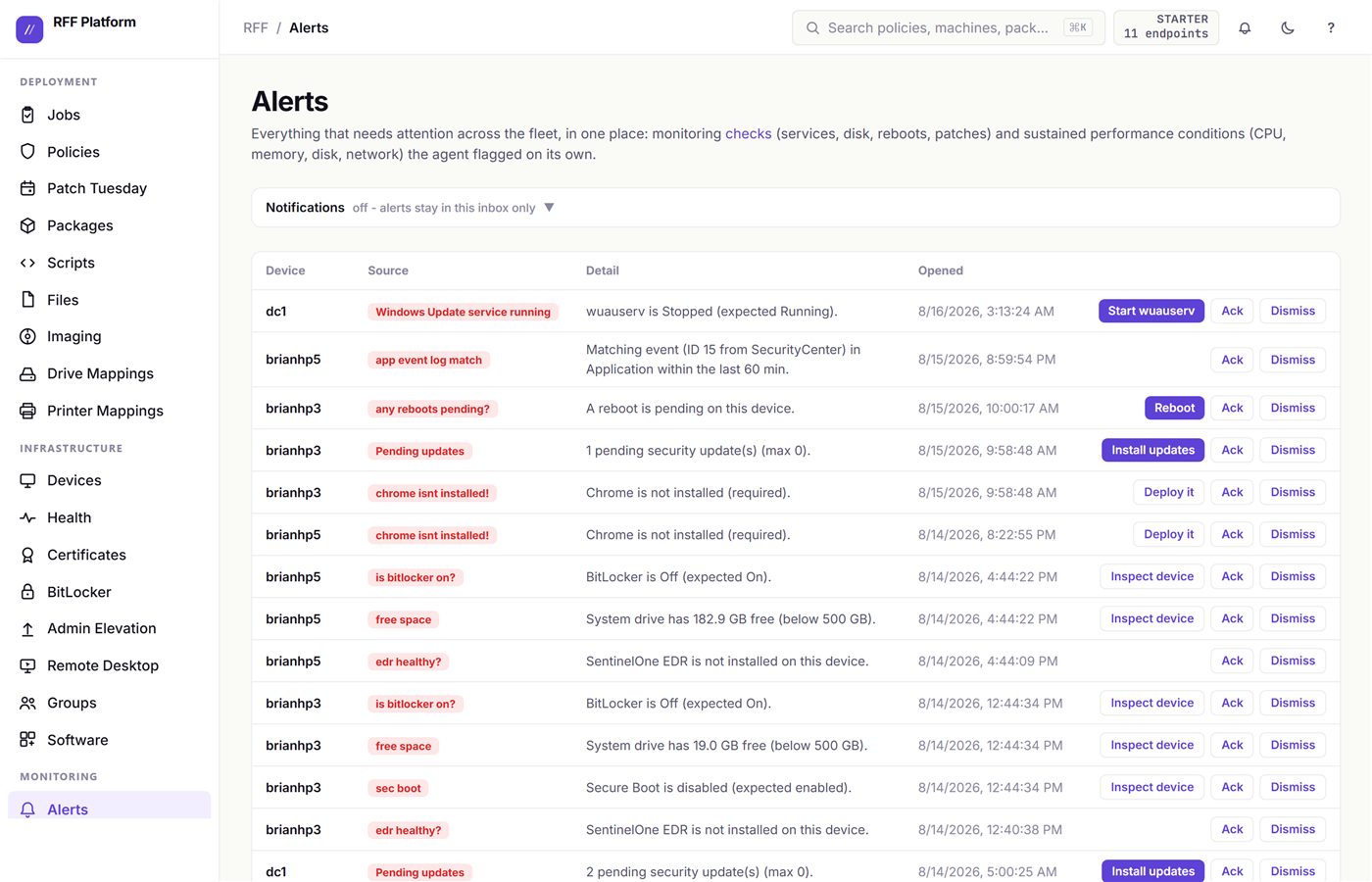Click the Patch Tuesday calendar icon

pos(27,188)
